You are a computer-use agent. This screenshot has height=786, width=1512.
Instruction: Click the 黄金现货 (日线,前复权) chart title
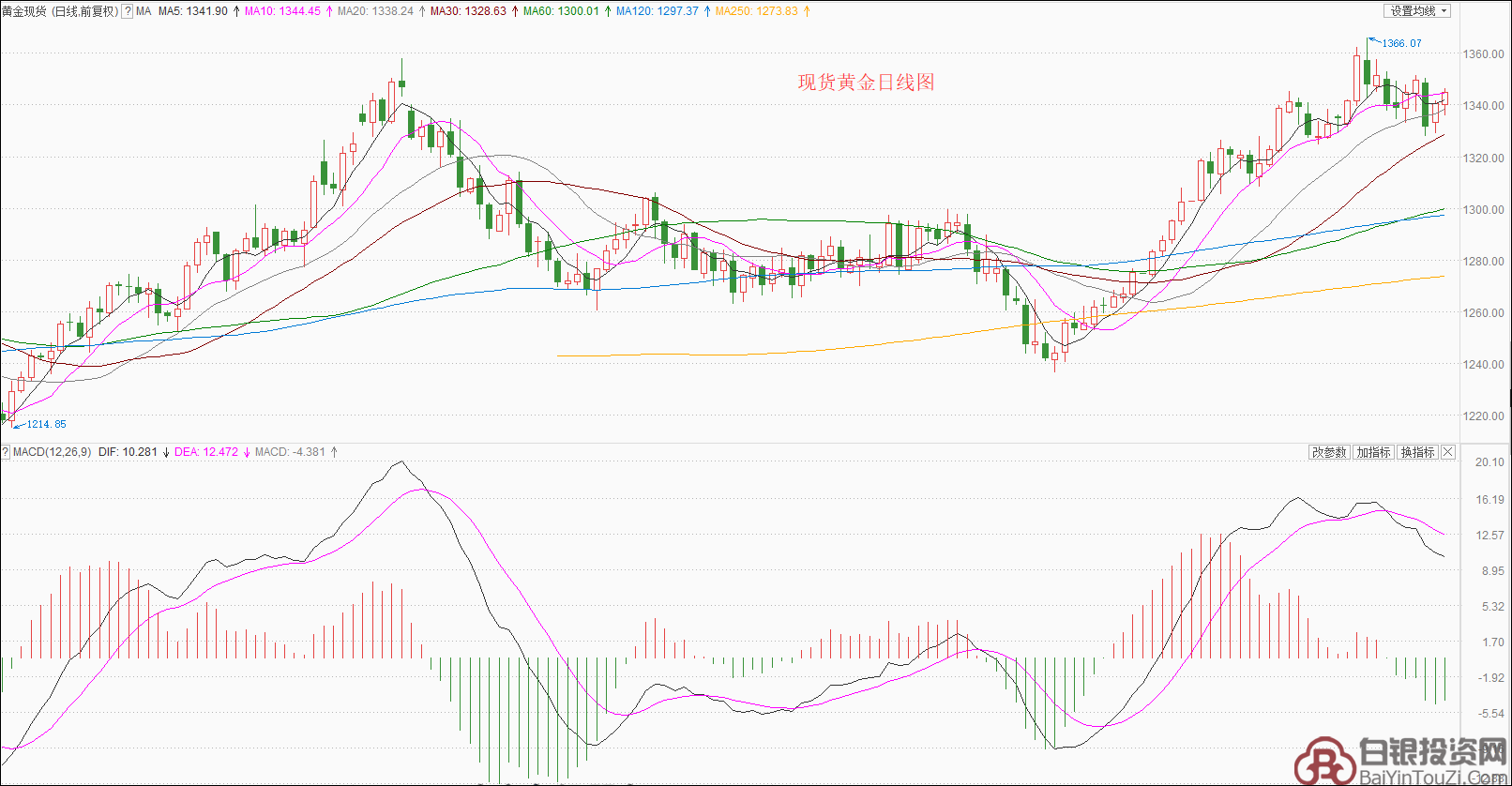pyautogui.click(x=60, y=11)
